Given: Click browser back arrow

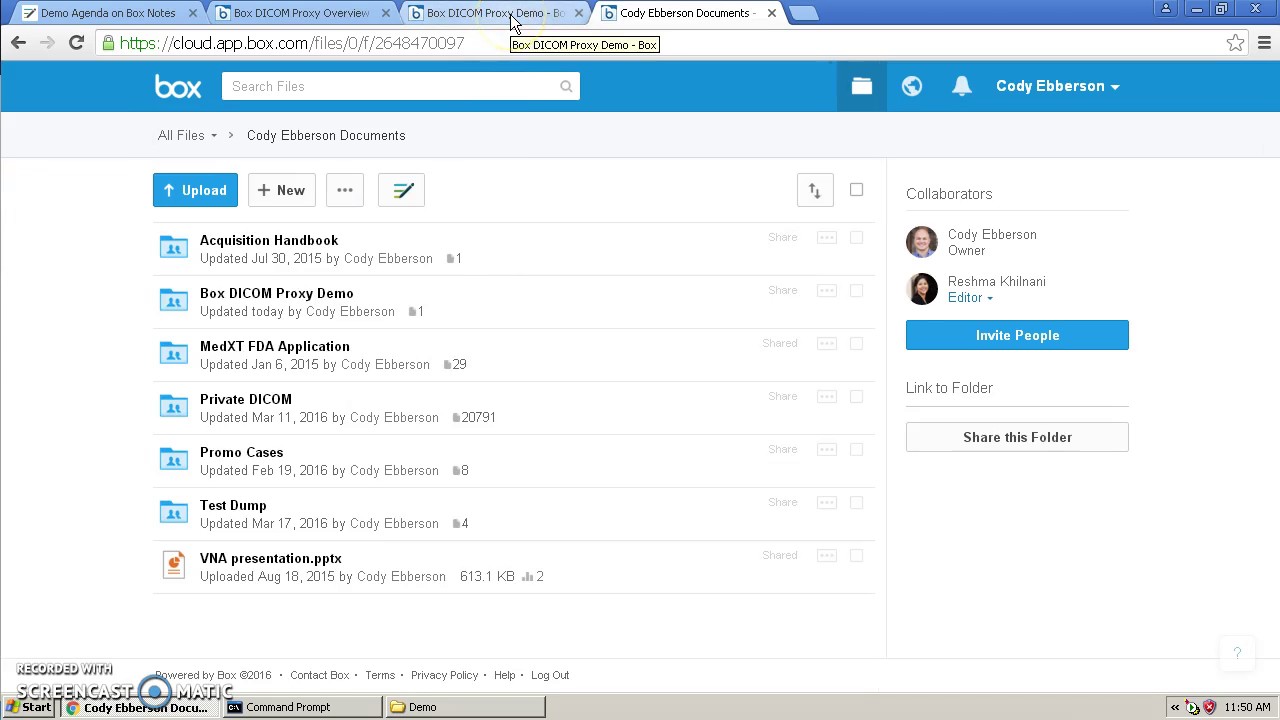Looking at the screenshot, I should point(18,42).
